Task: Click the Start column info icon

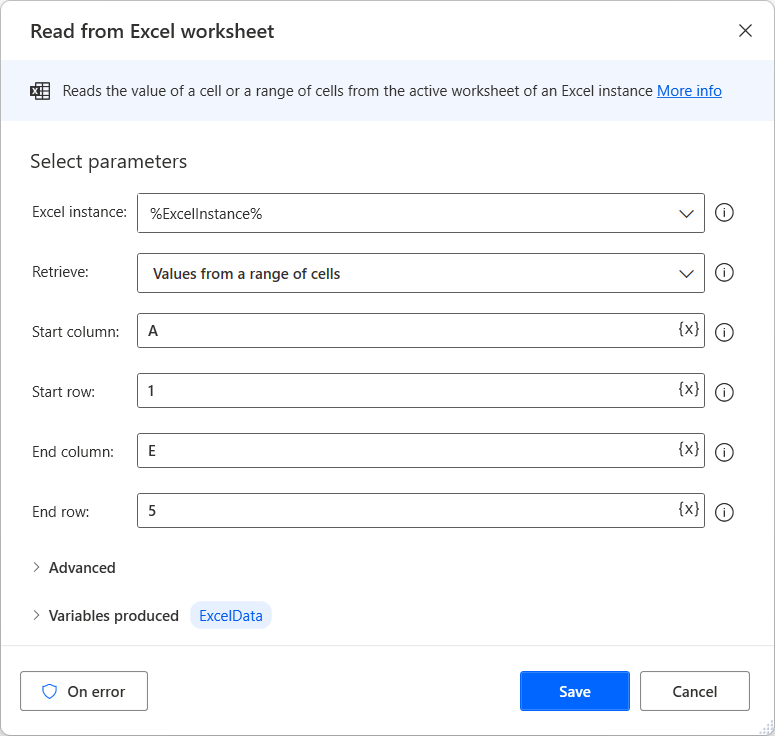Action: pyautogui.click(x=724, y=333)
